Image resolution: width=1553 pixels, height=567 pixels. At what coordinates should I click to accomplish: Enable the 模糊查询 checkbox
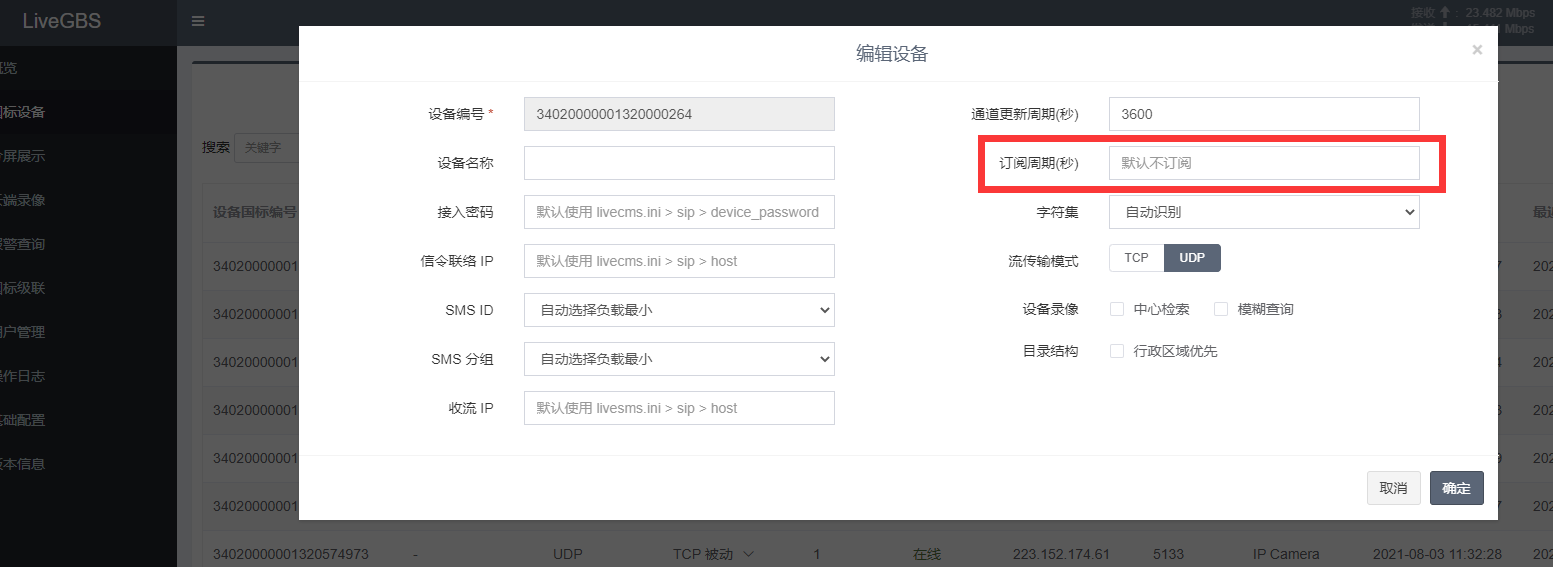[x=1221, y=309]
